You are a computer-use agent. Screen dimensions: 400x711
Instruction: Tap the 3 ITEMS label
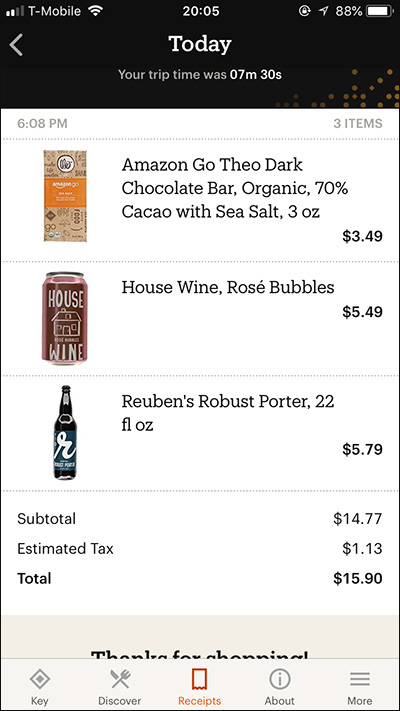358,123
